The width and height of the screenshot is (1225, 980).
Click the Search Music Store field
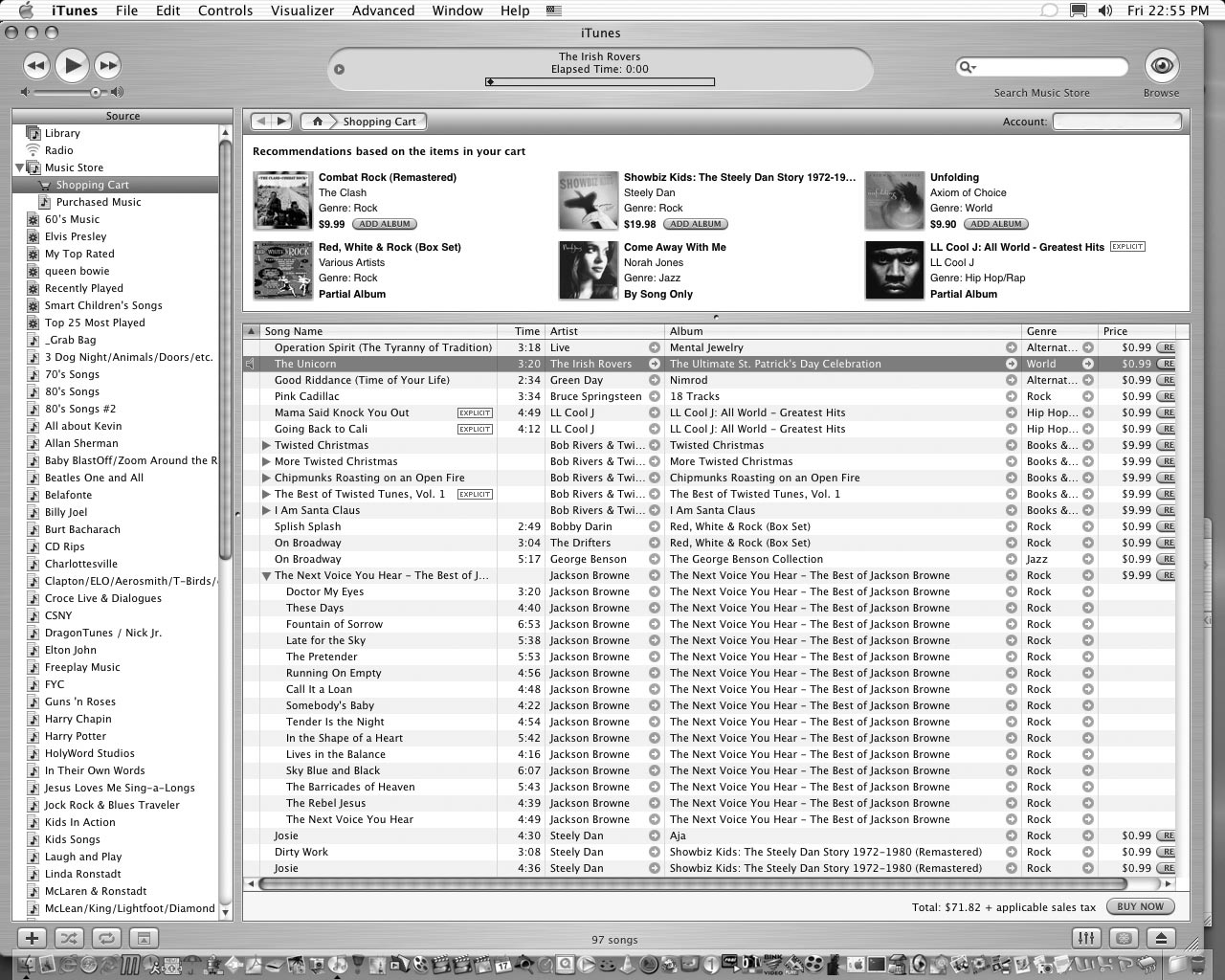(x=1041, y=67)
